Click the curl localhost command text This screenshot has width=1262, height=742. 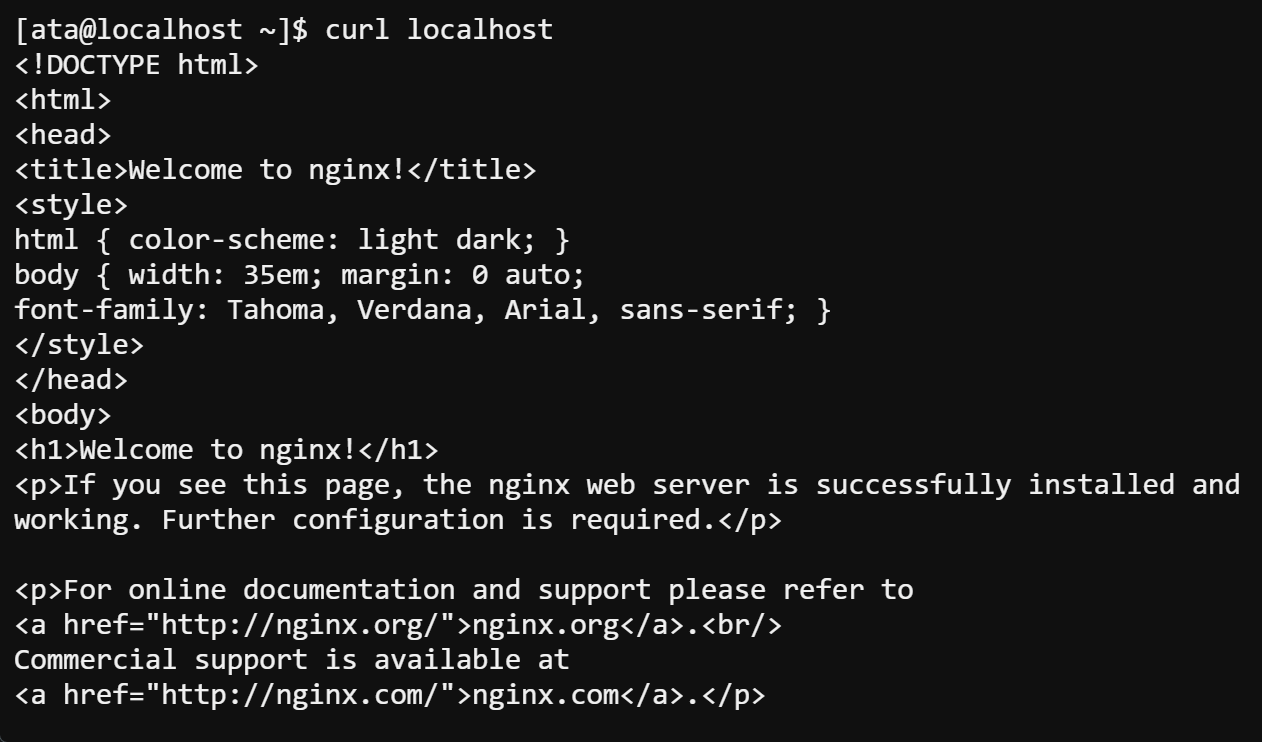click(x=439, y=30)
